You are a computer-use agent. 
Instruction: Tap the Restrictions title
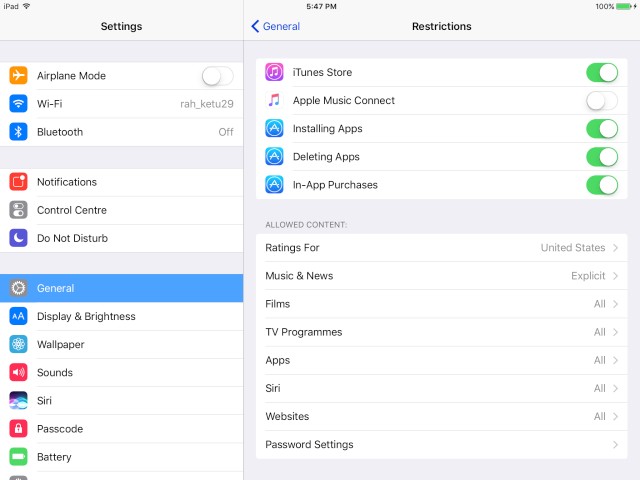[x=442, y=26]
